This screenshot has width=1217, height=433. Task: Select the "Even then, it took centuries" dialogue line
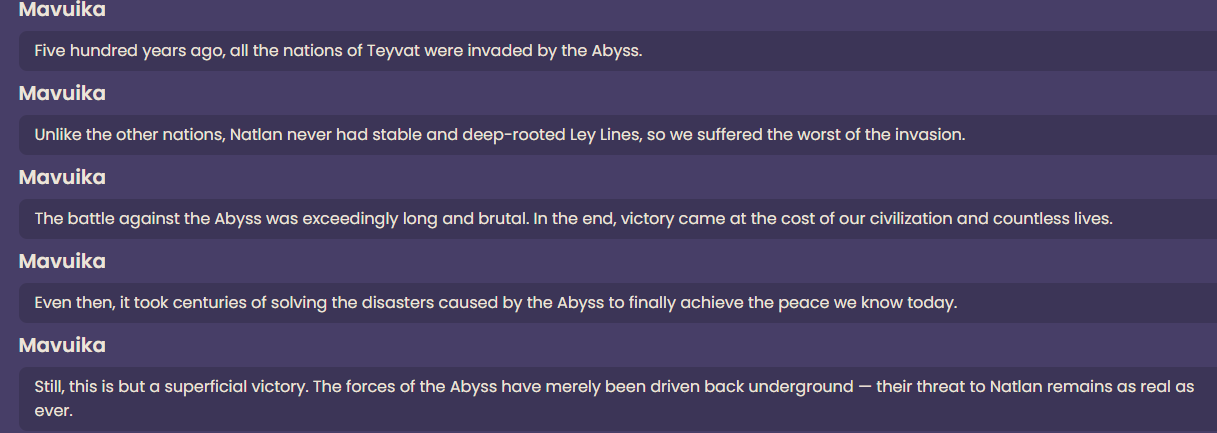click(495, 302)
